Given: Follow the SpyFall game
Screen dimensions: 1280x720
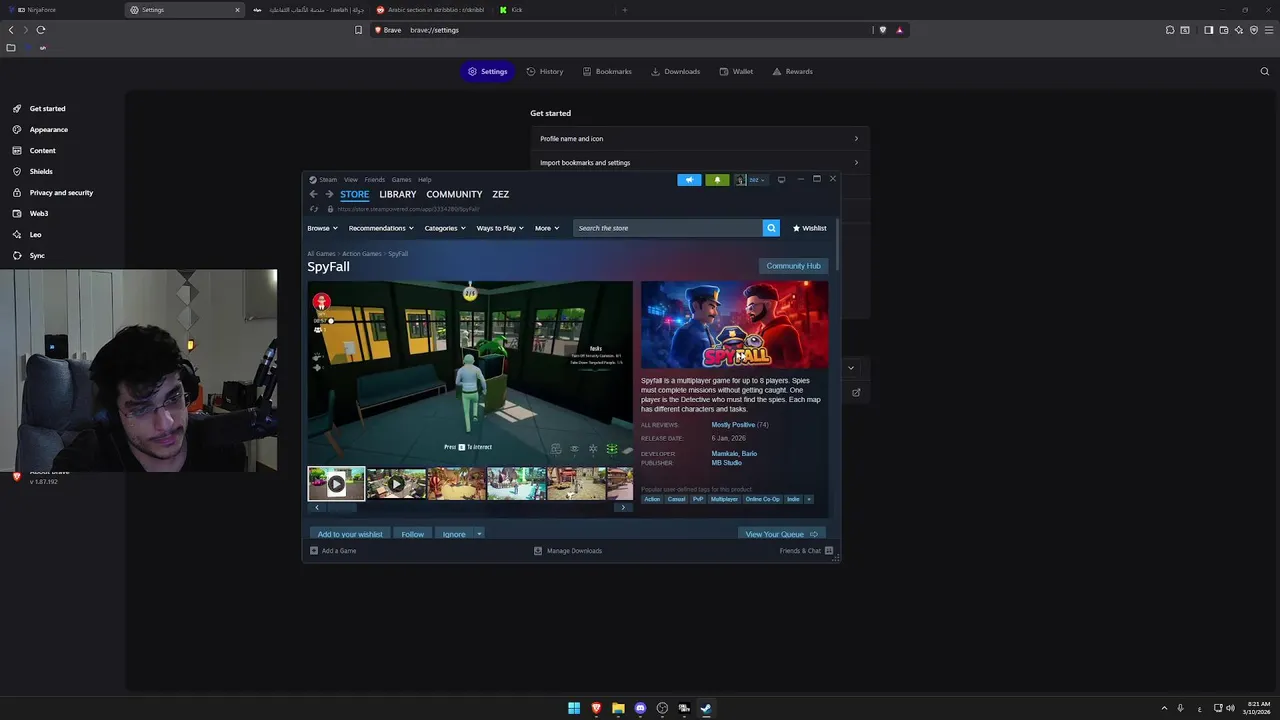Looking at the screenshot, I should pyautogui.click(x=412, y=534).
